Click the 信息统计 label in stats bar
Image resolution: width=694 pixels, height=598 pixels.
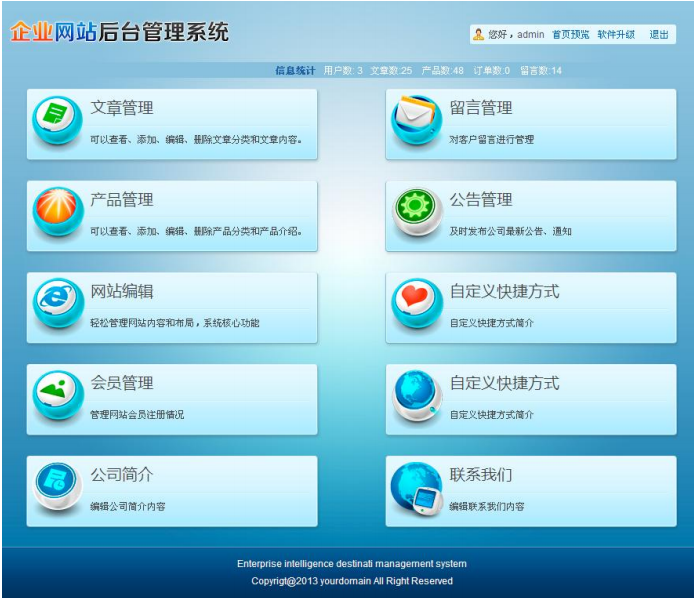point(295,71)
